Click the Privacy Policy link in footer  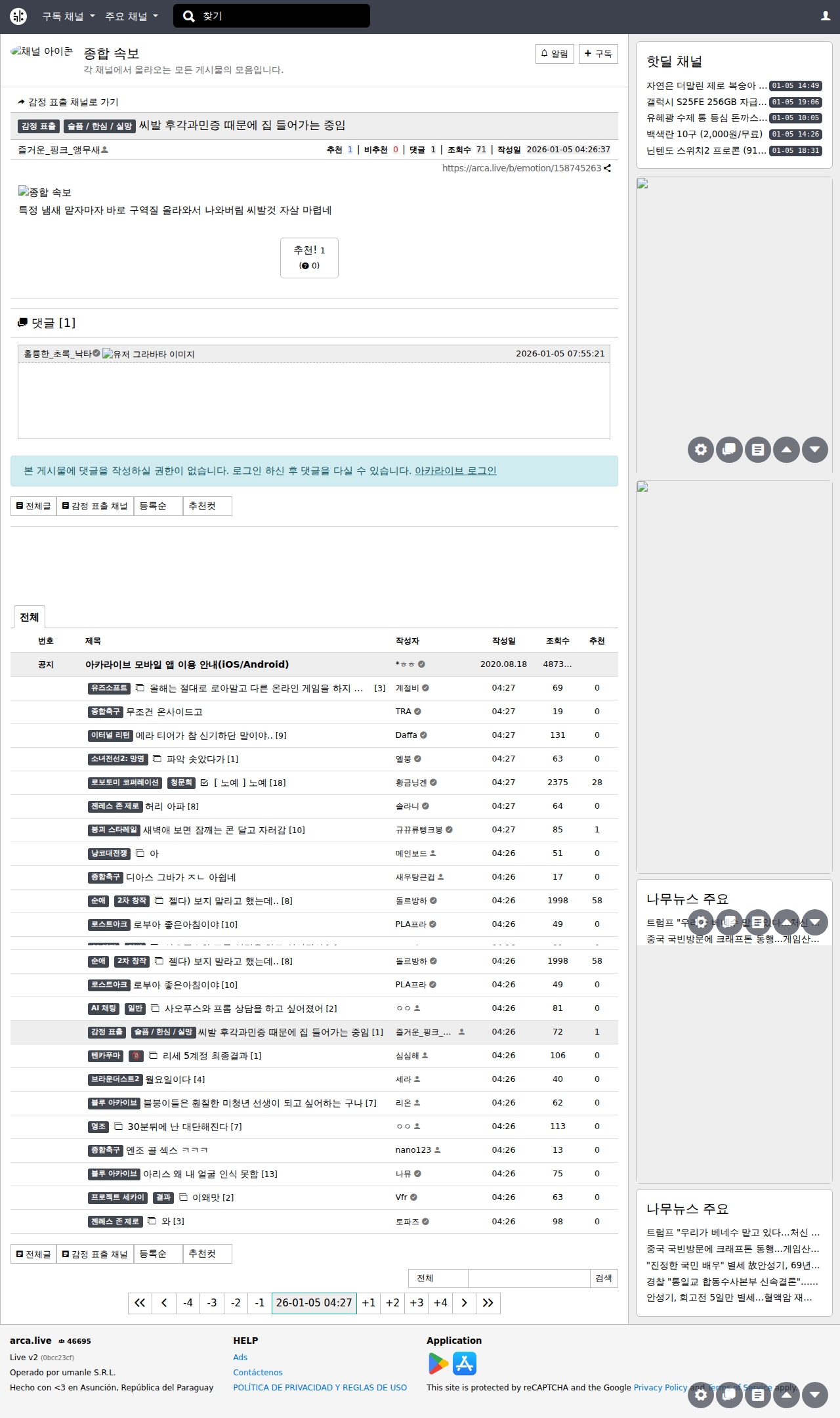point(660,1388)
